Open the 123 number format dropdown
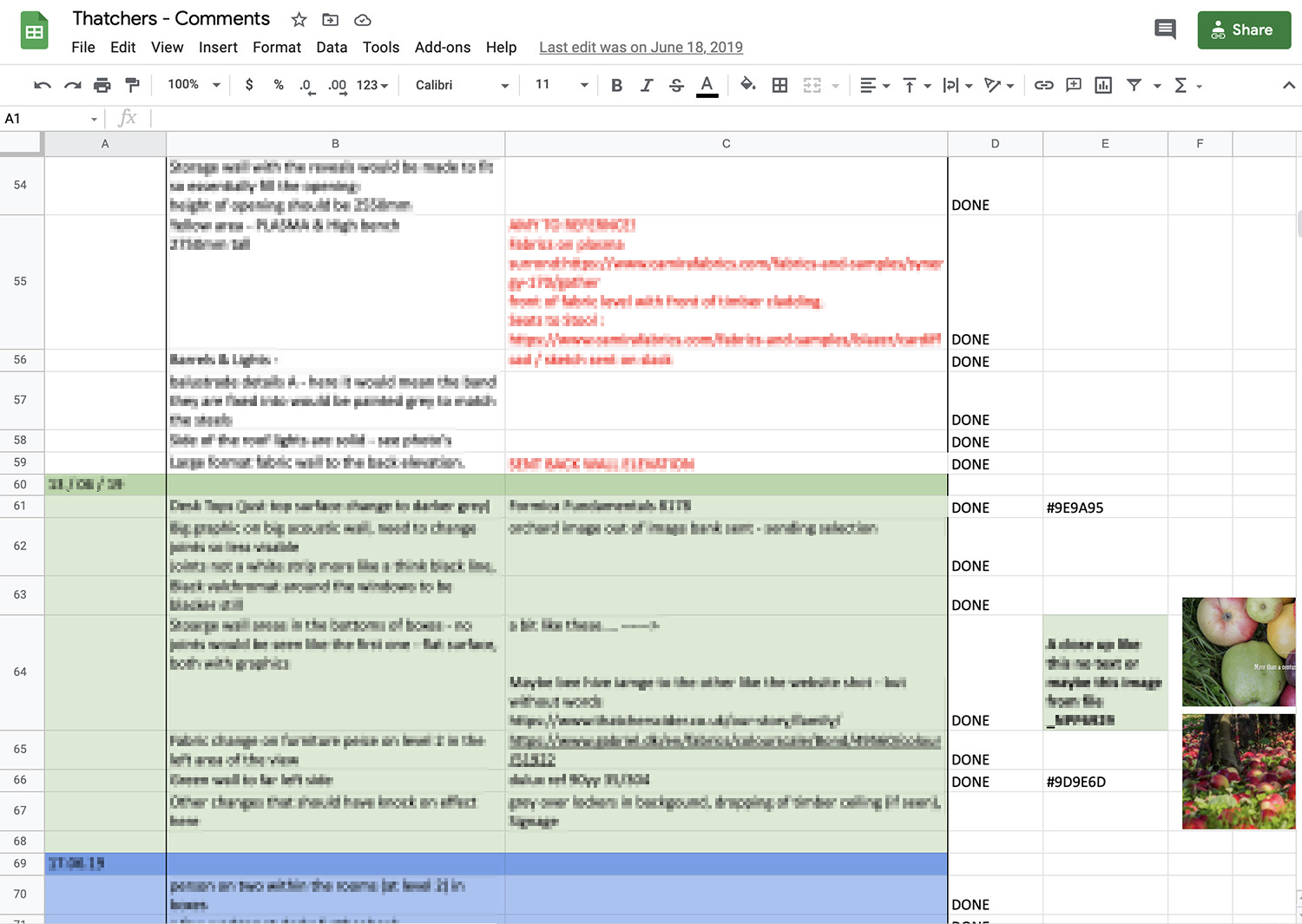 pos(372,85)
